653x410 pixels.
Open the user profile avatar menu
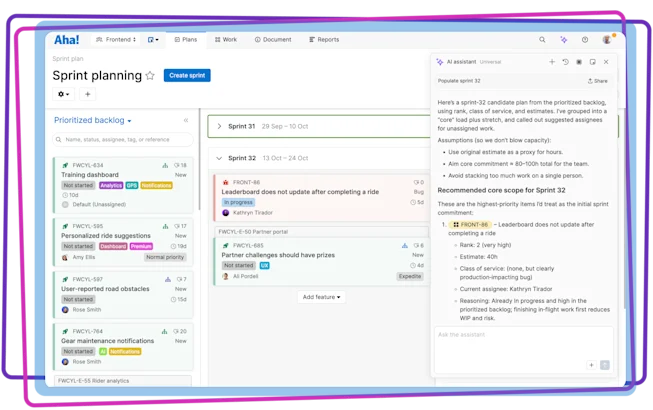pyautogui.click(x=607, y=40)
